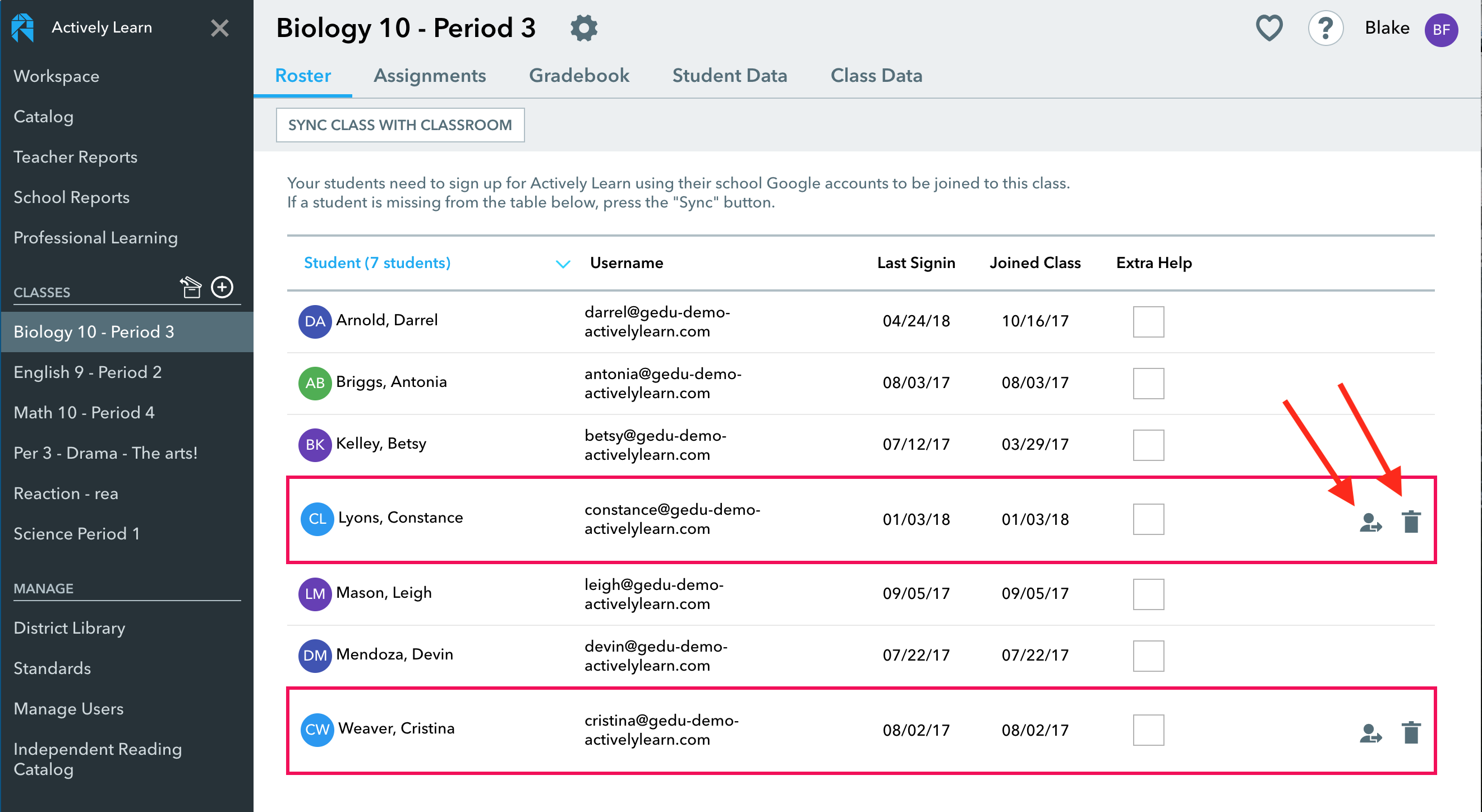Add a new class with plus icon
Viewport: 1482px width, 812px height.
(222, 287)
